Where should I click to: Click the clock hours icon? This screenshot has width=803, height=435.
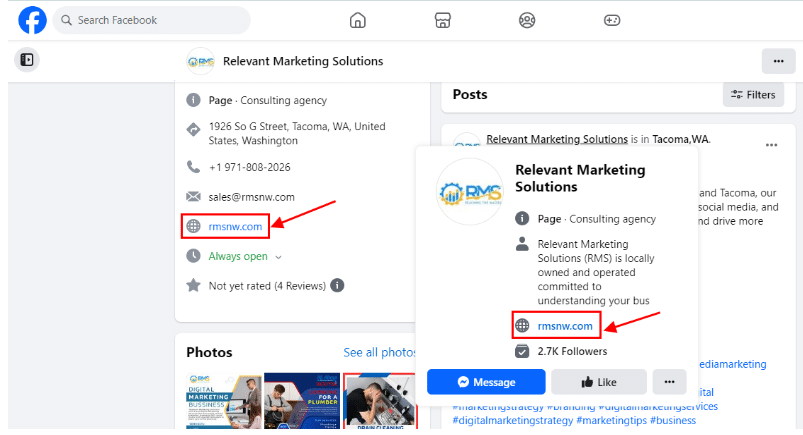pos(193,256)
